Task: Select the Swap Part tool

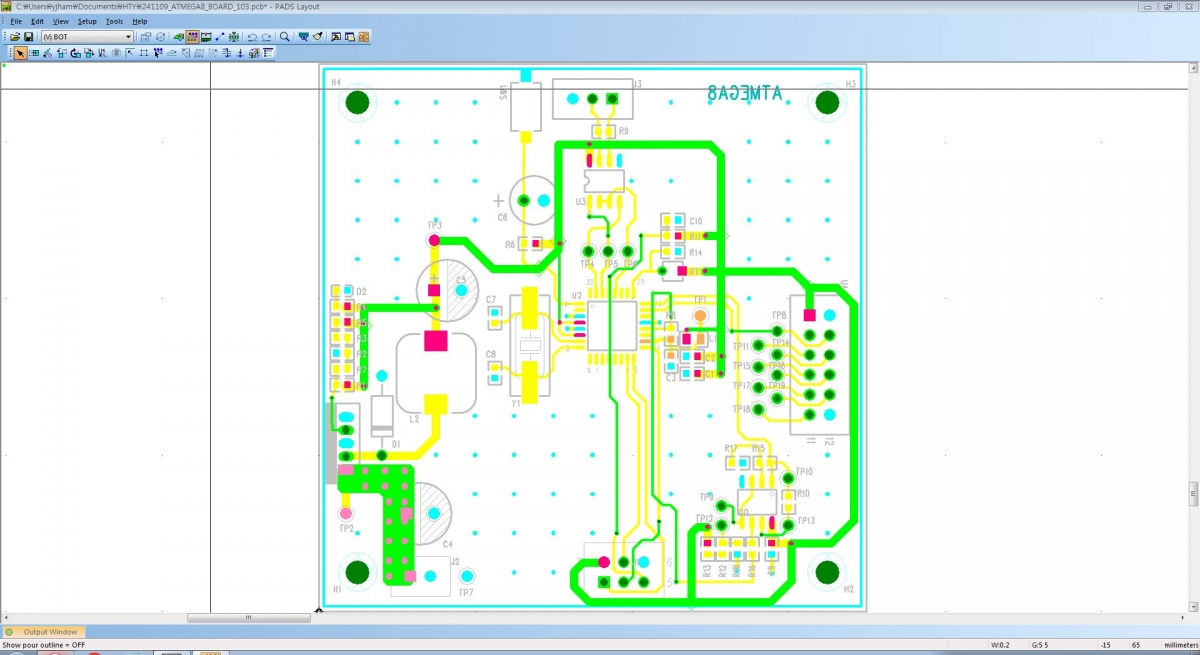Action: pos(89,53)
